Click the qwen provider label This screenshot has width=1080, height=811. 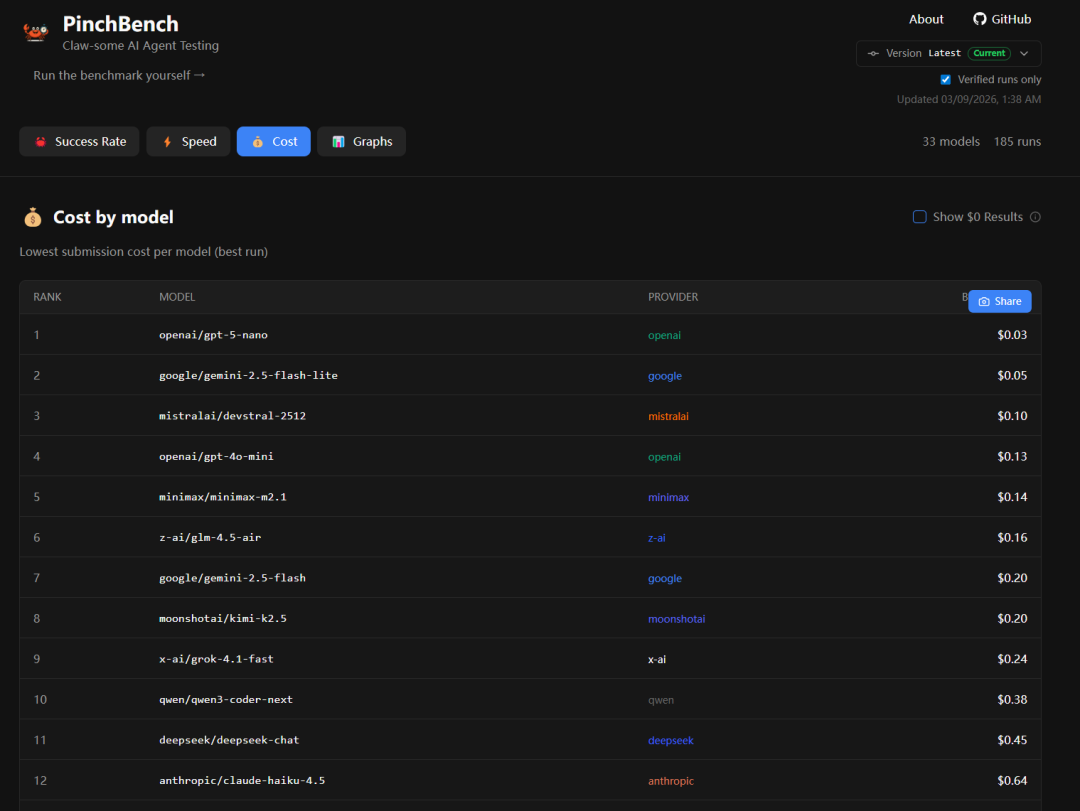click(661, 700)
